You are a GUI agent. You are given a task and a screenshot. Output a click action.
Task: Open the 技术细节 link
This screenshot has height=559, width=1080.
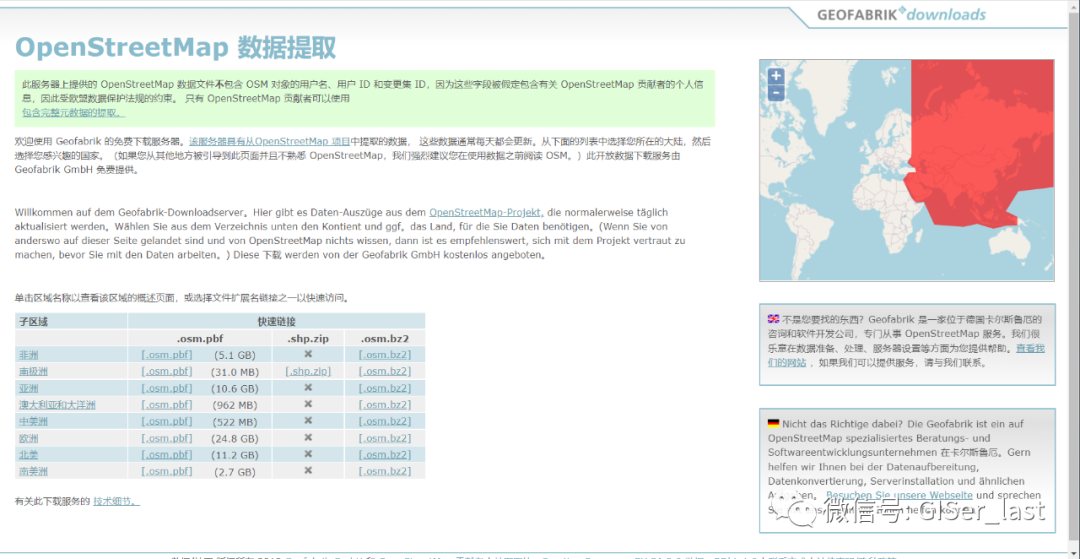[x=116, y=502]
